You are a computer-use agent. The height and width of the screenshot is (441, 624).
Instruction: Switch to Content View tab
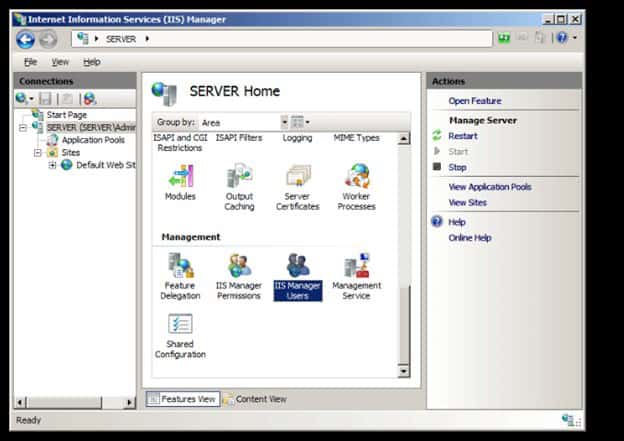[255, 399]
